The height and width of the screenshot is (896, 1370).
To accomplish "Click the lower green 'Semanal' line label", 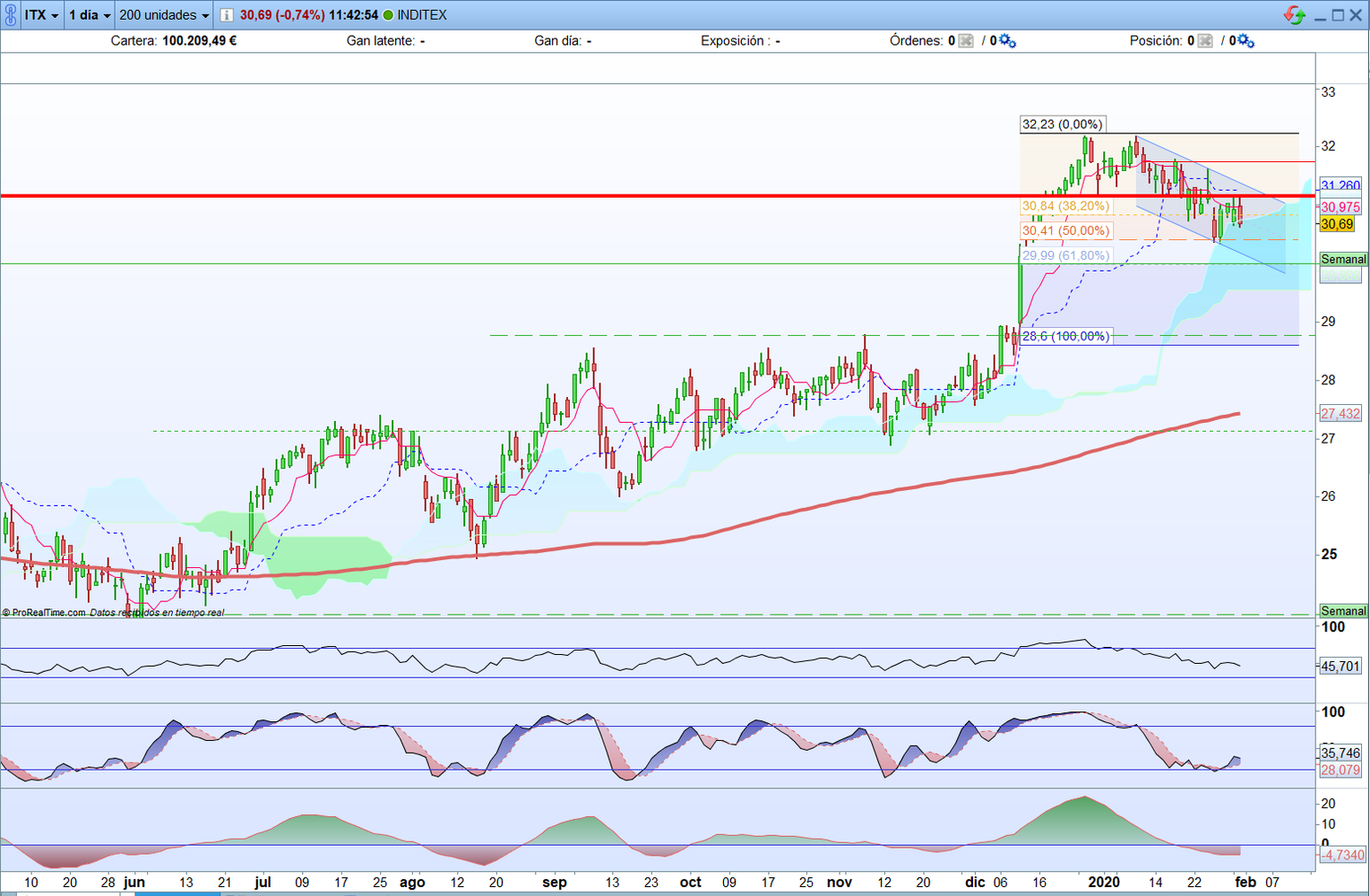I will pos(1343,611).
